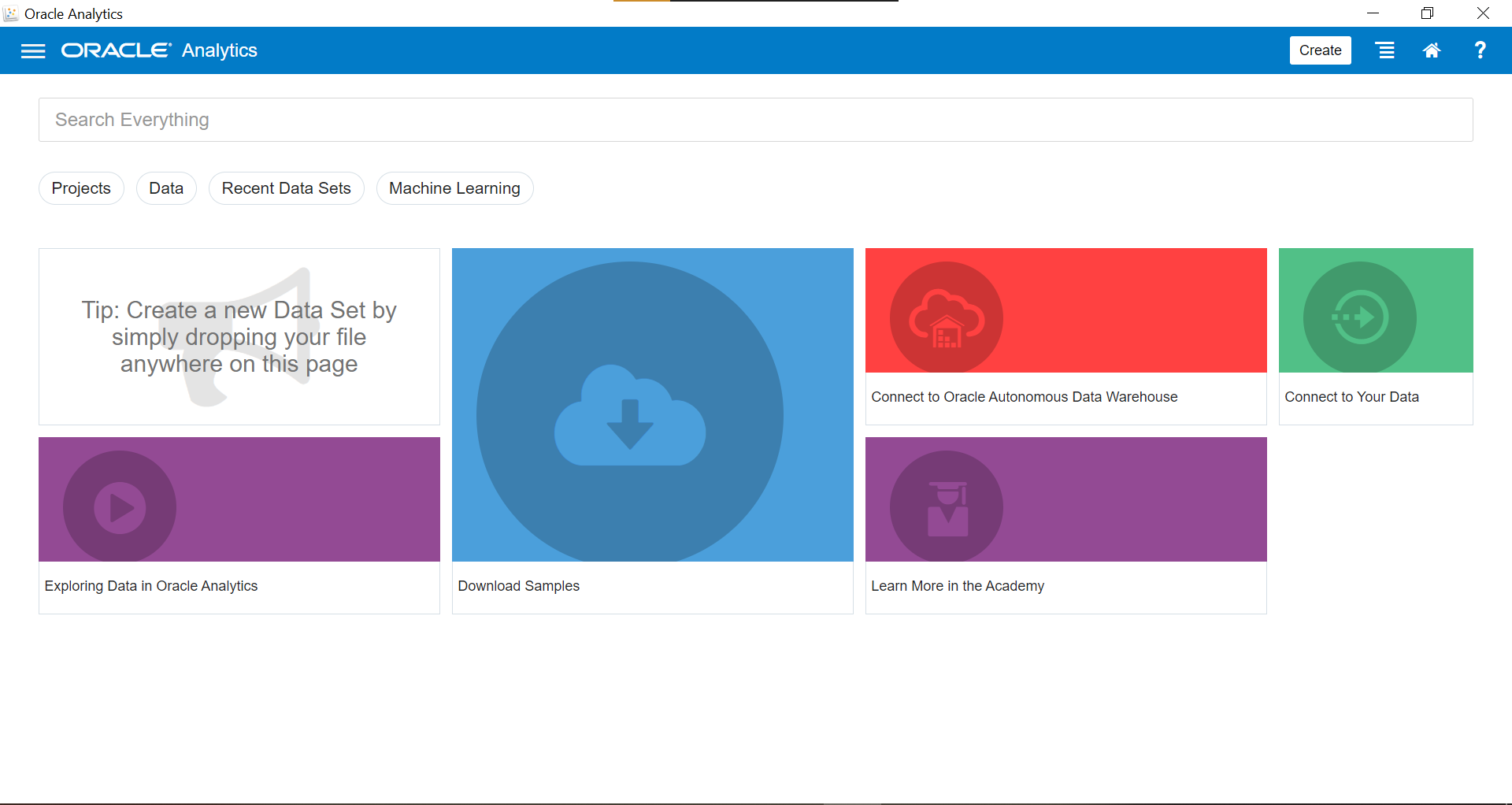The height and width of the screenshot is (805, 1512).
Task: Click the Oracle Analytics logo
Action: [160, 50]
